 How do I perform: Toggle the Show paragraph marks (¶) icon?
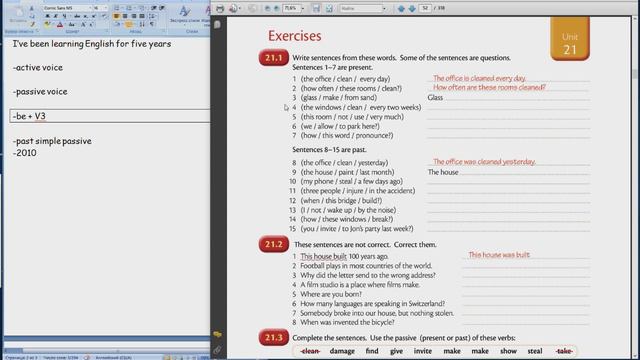(x=152, y=24)
